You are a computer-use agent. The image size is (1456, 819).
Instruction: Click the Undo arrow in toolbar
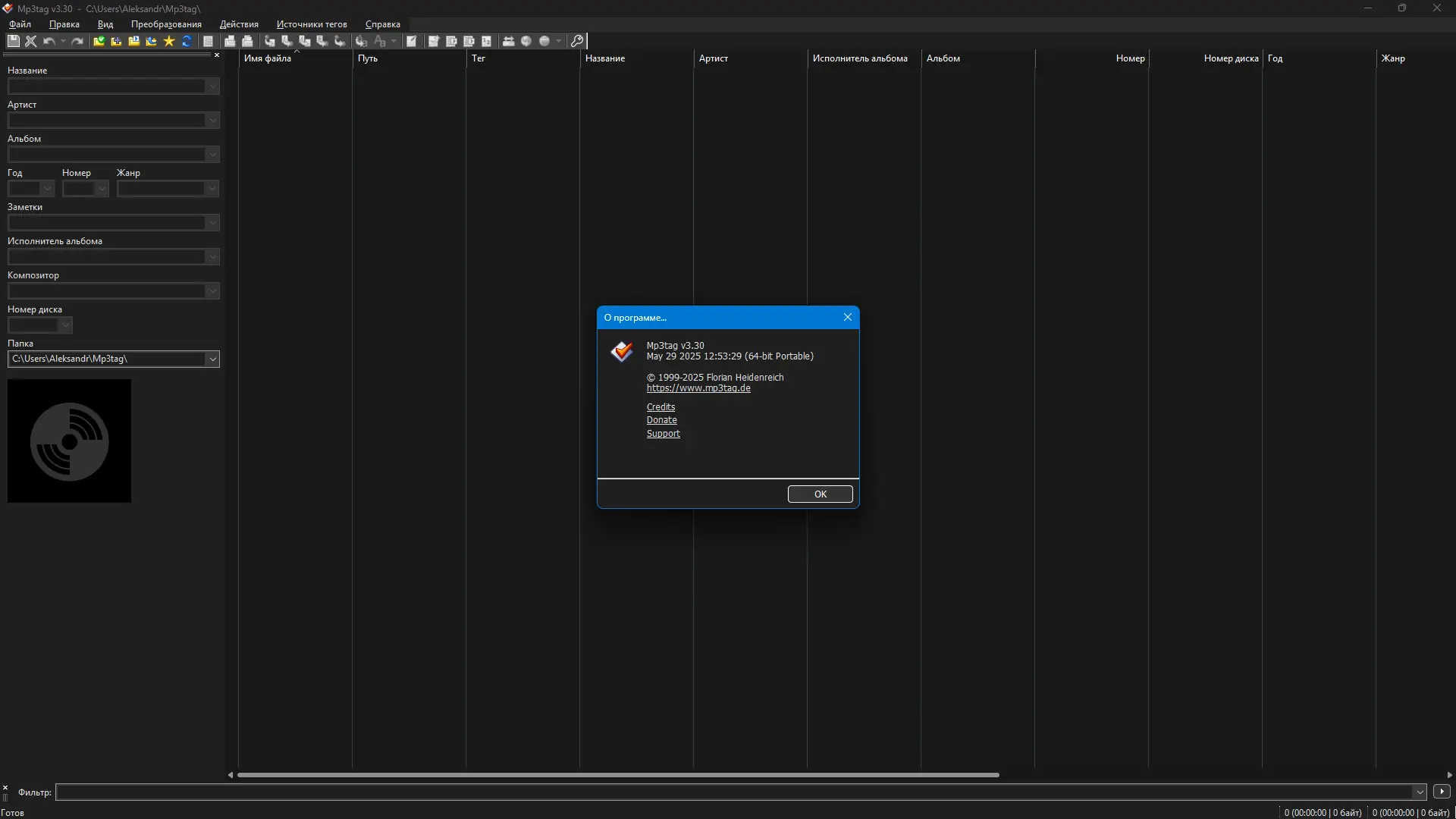(49, 41)
